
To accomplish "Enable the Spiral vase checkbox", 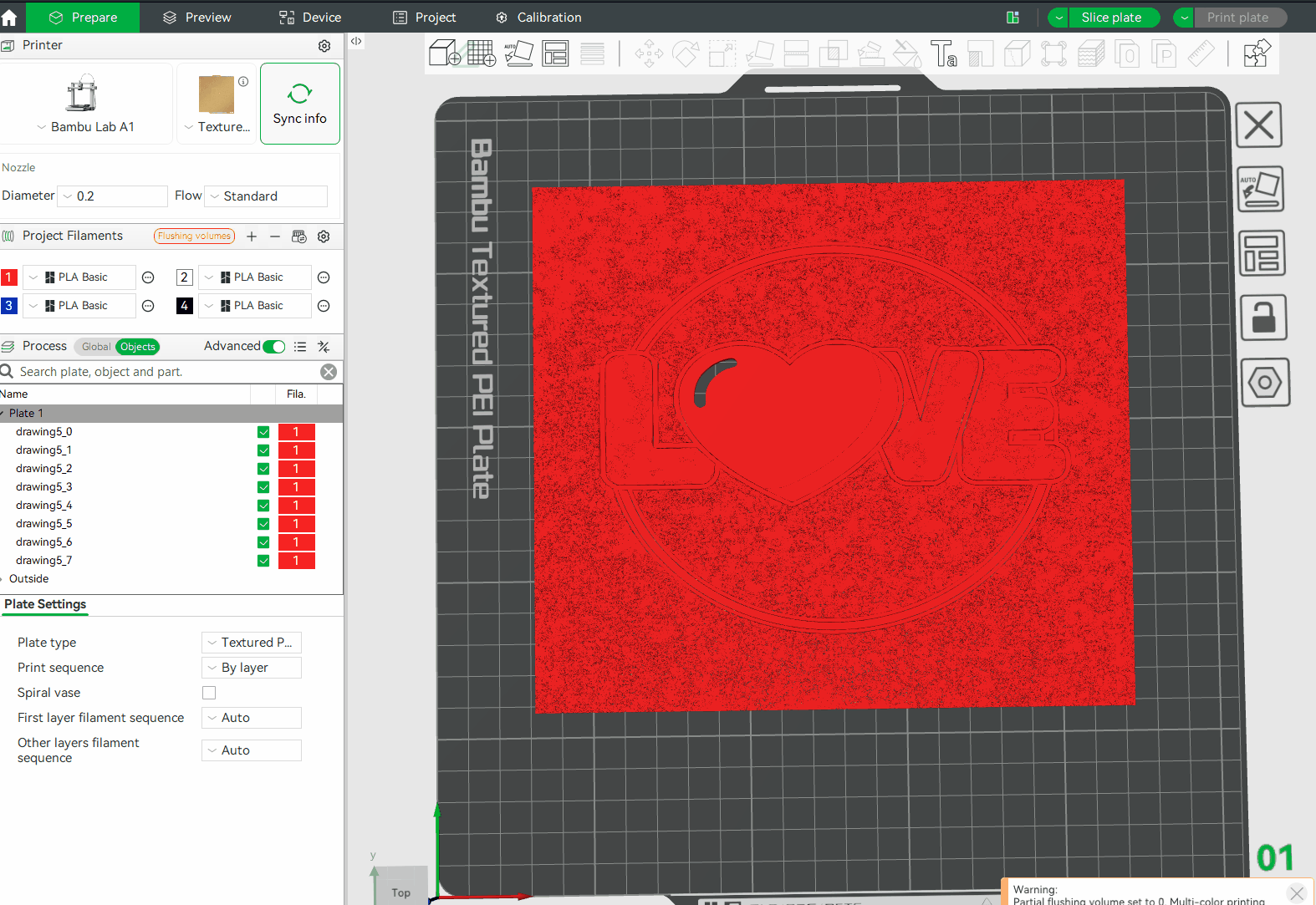I will (x=209, y=693).
